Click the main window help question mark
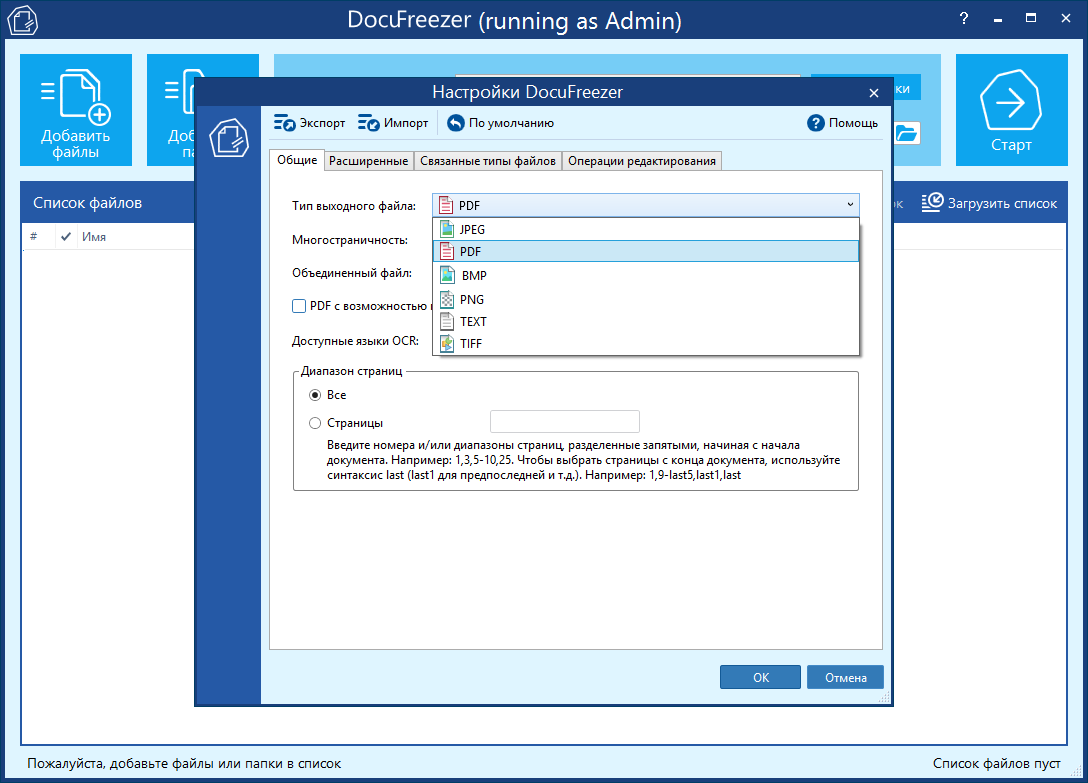 (964, 19)
